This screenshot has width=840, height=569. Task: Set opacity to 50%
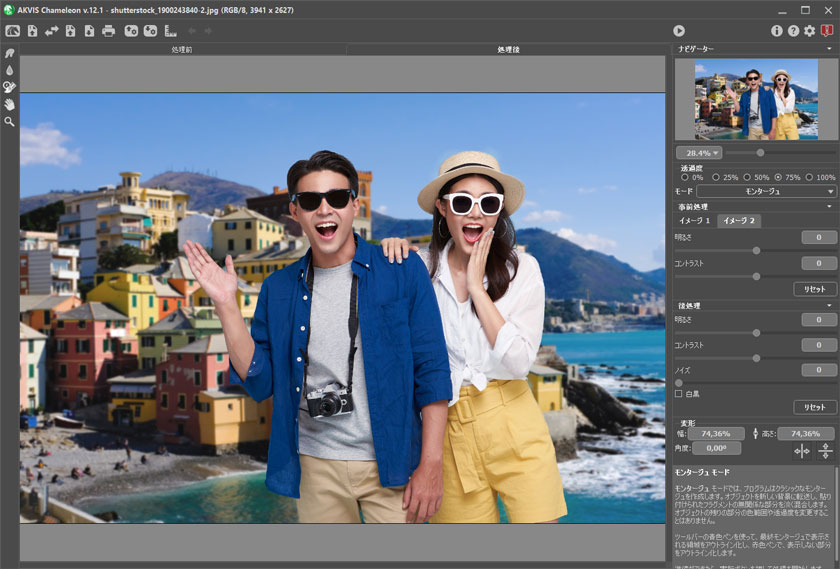click(747, 177)
